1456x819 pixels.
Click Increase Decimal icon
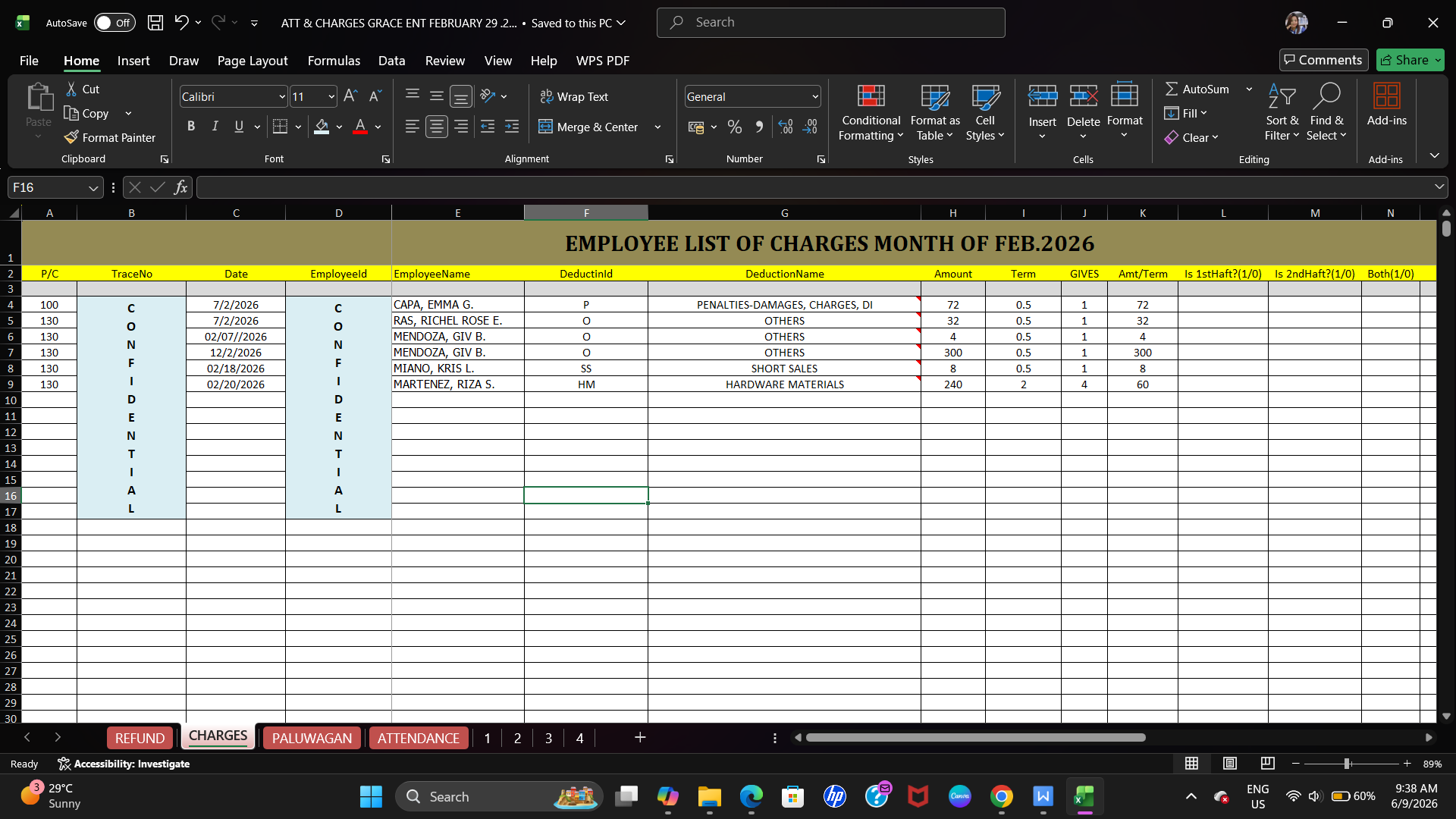(786, 127)
